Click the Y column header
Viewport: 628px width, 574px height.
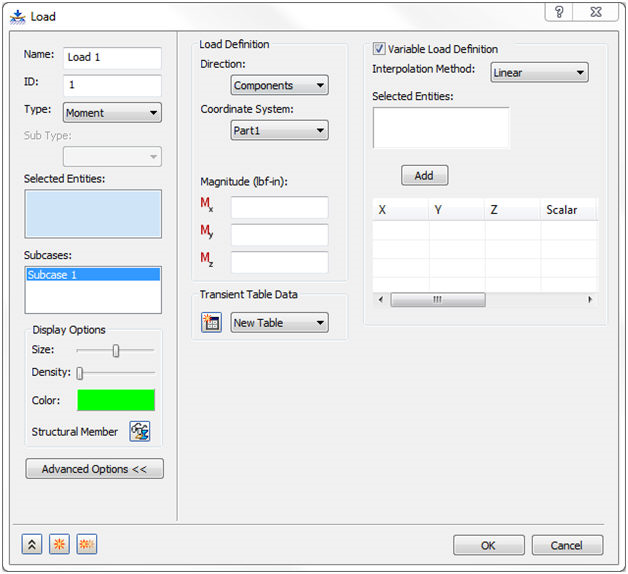pyautogui.click(x=456, y=209)
